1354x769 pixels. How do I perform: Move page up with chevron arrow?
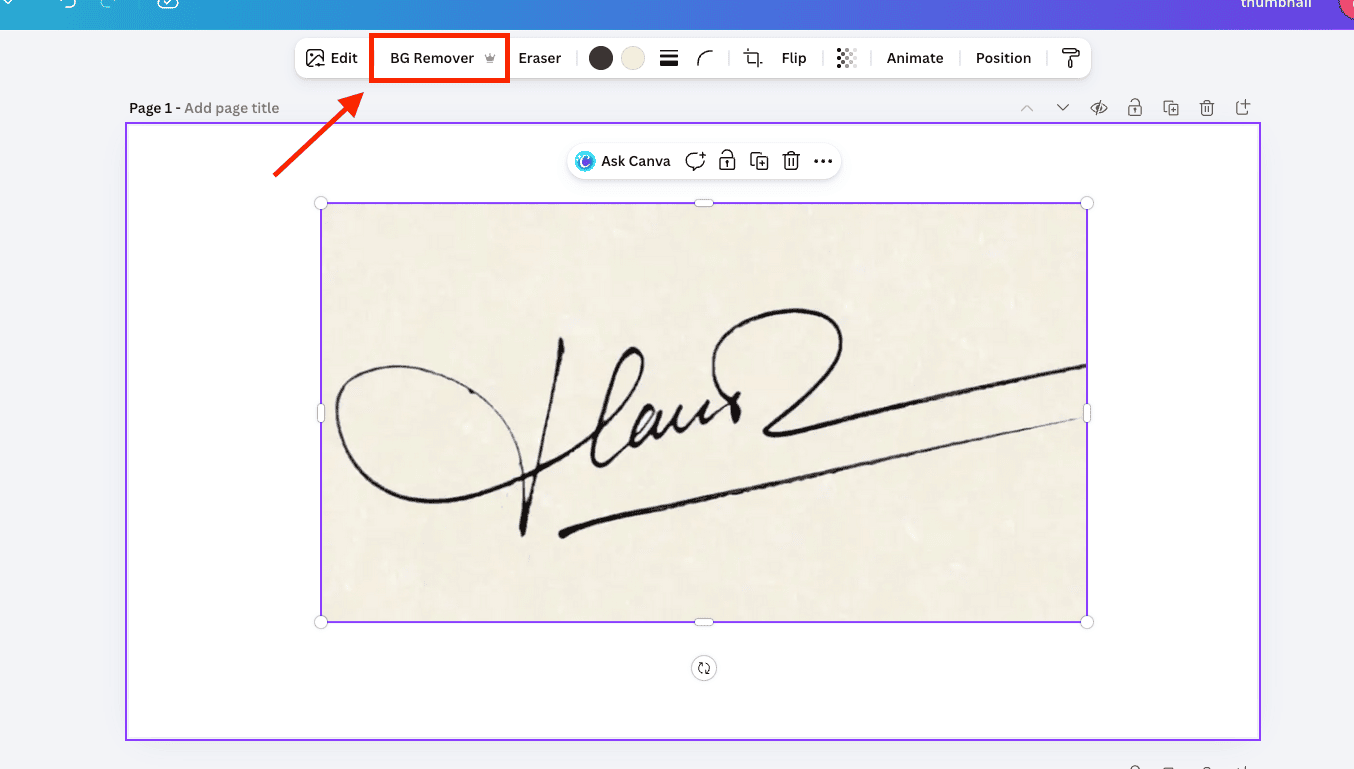[1027, 108]
